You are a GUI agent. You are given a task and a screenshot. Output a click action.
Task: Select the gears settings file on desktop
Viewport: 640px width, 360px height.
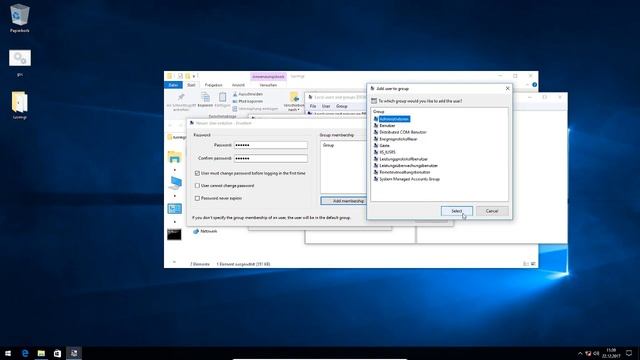click(20, 63)
